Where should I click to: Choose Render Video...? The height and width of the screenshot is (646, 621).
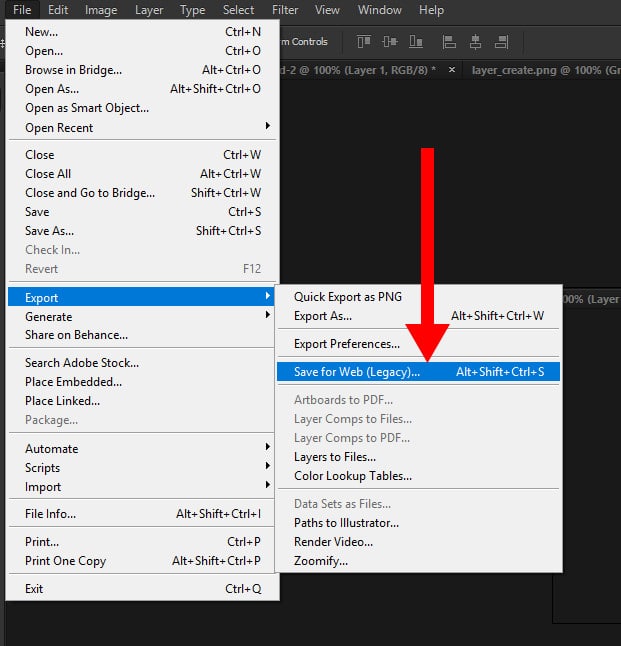pos(418,541)
